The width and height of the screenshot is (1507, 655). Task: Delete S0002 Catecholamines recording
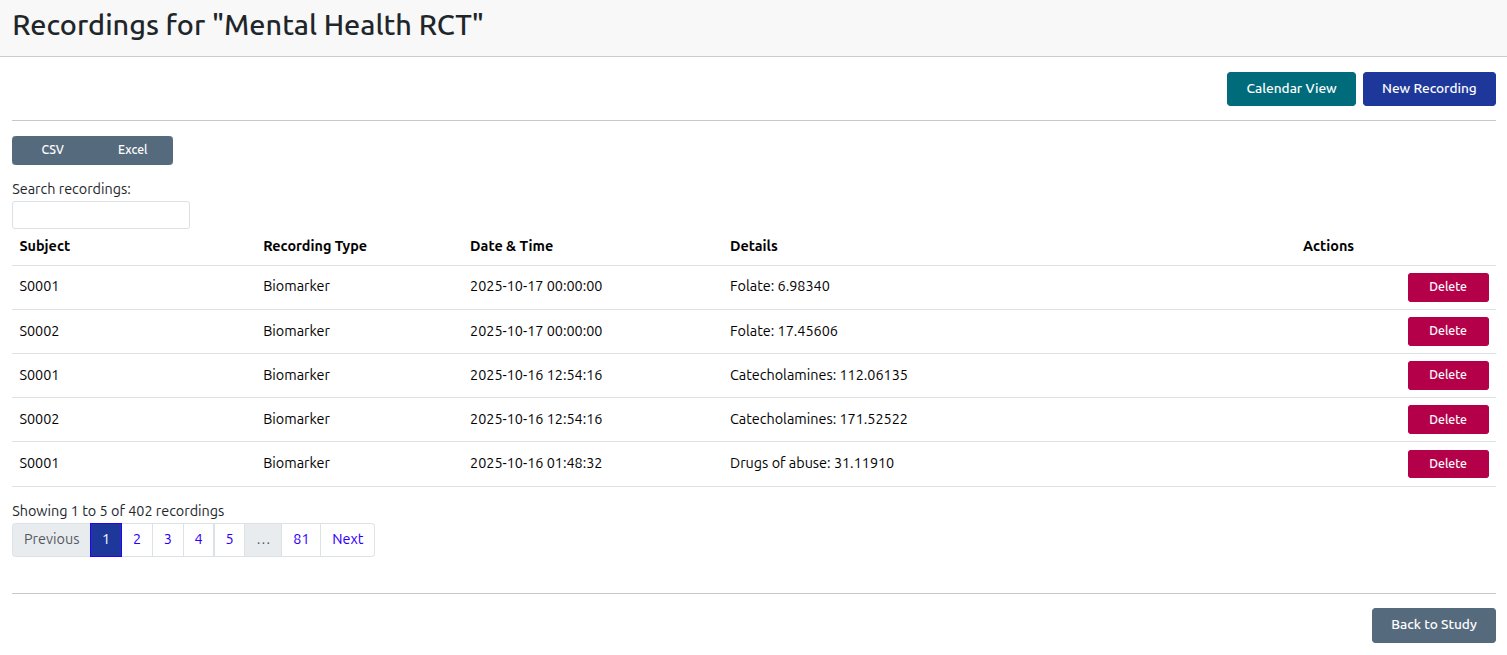1447,420
